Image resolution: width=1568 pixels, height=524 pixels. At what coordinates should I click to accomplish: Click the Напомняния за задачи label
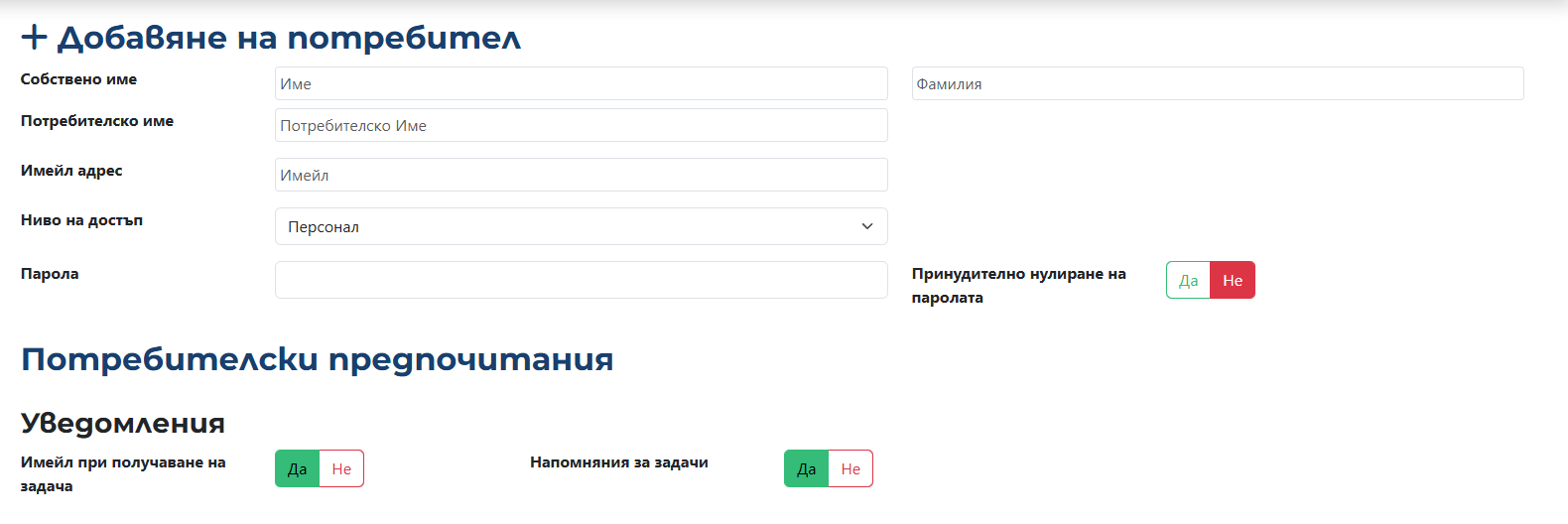[619, 462]
